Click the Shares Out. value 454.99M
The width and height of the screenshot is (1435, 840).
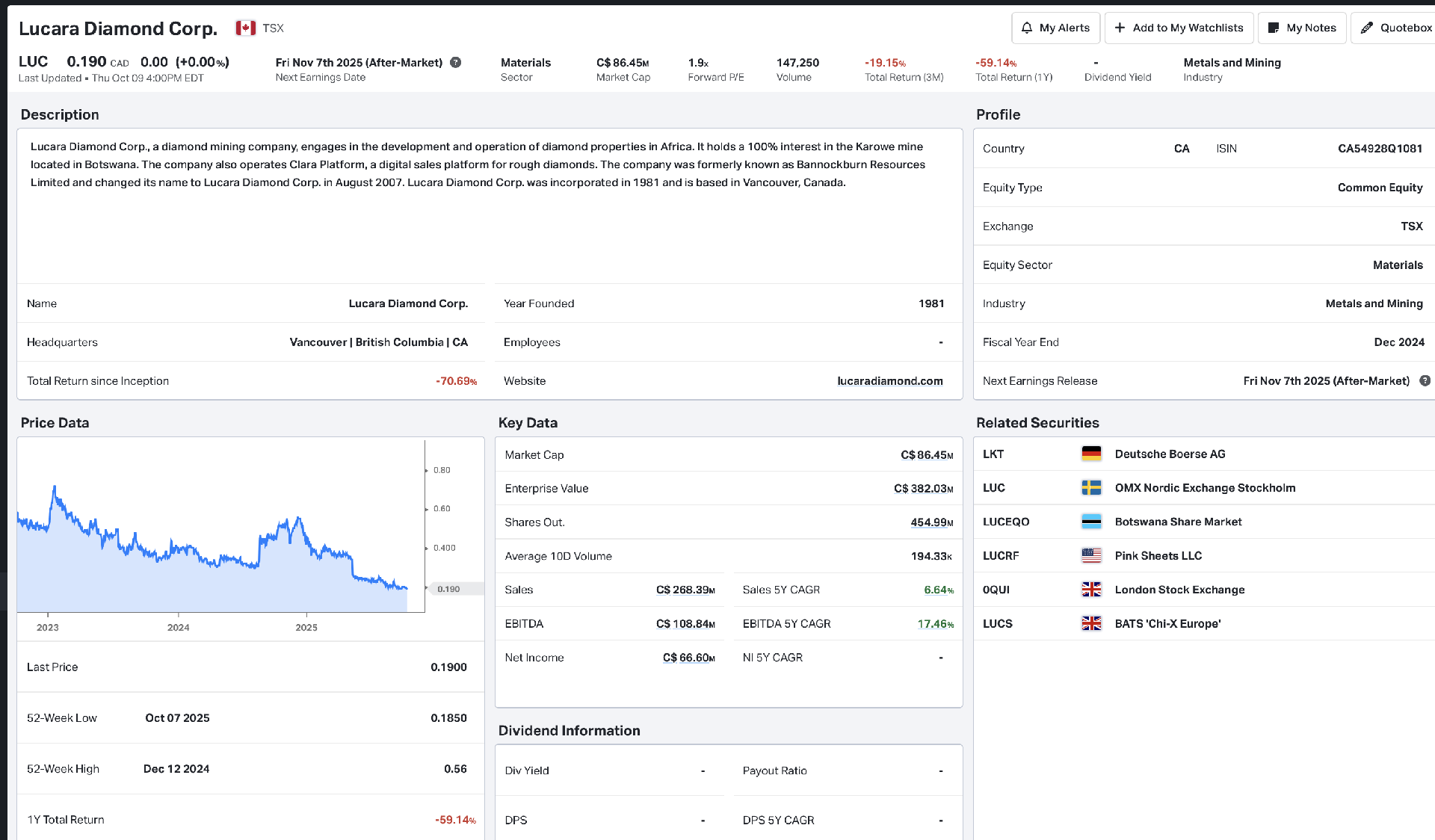[931, 522]
